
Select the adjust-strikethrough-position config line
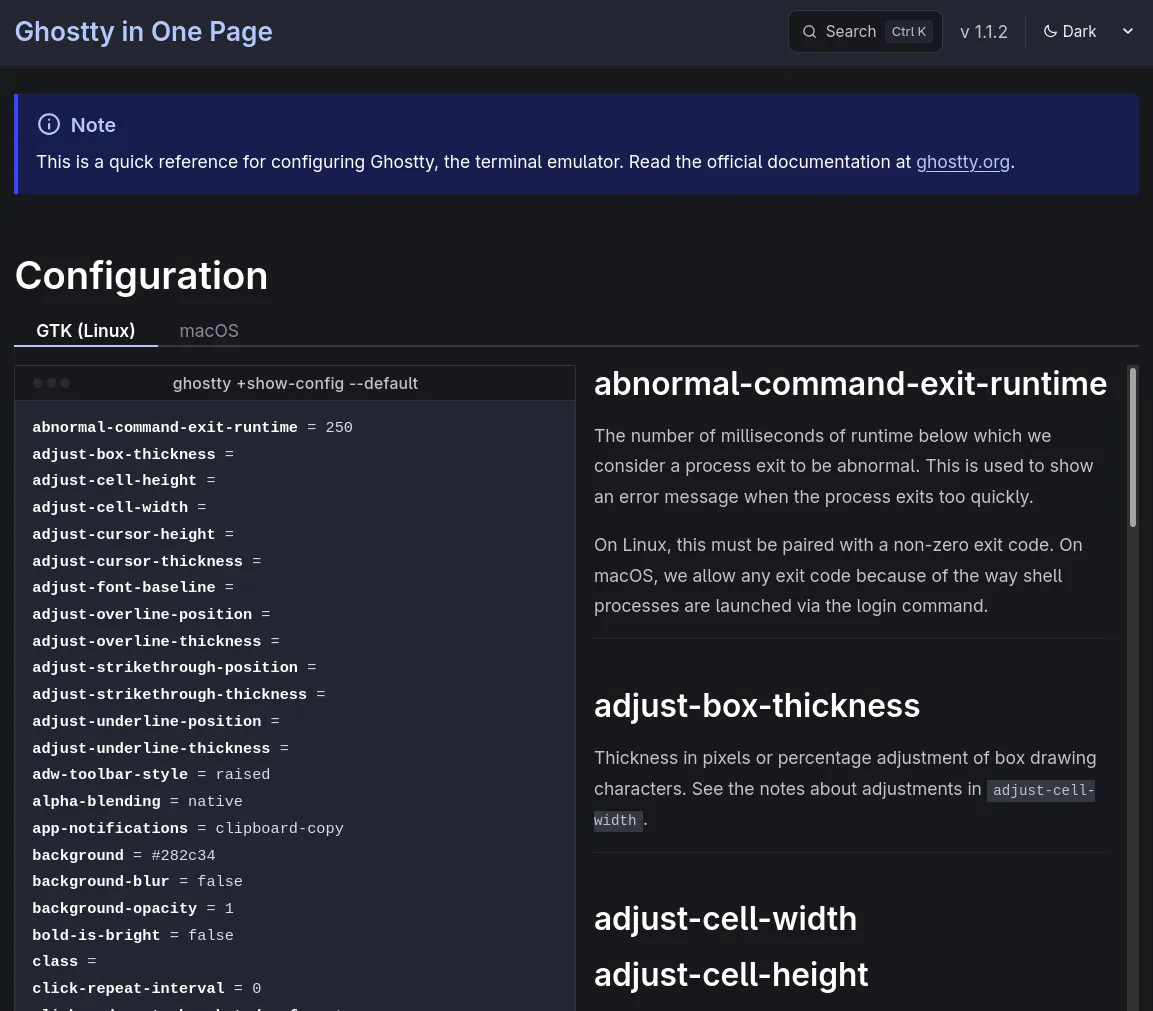[174, 667]
